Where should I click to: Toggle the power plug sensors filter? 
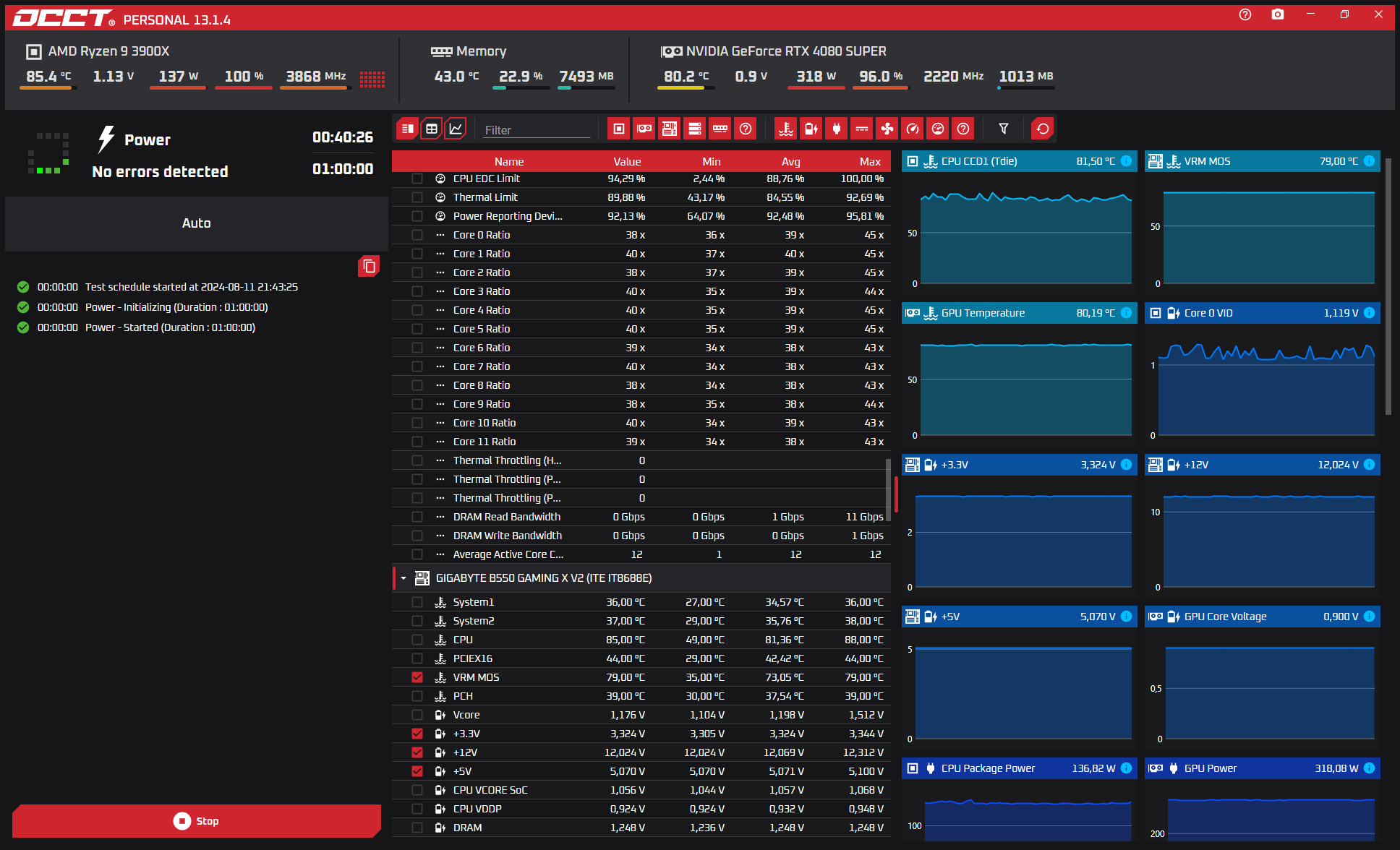pyautogui.click(x=837, y=129)
